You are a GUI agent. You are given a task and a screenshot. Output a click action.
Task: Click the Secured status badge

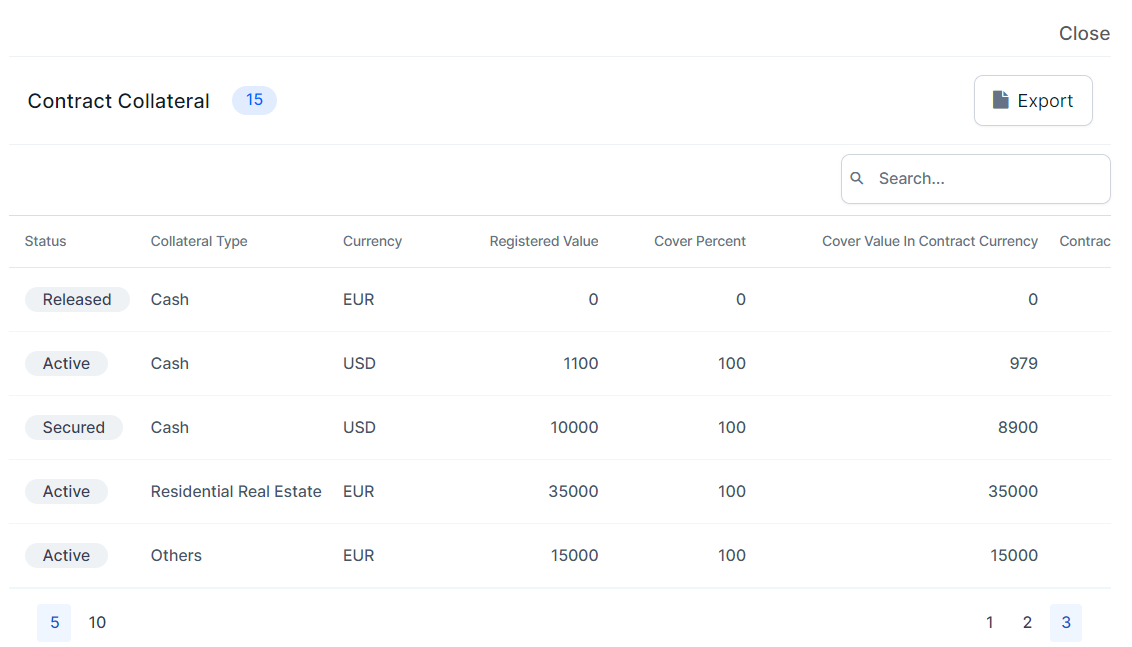click(x=73, y=428)
